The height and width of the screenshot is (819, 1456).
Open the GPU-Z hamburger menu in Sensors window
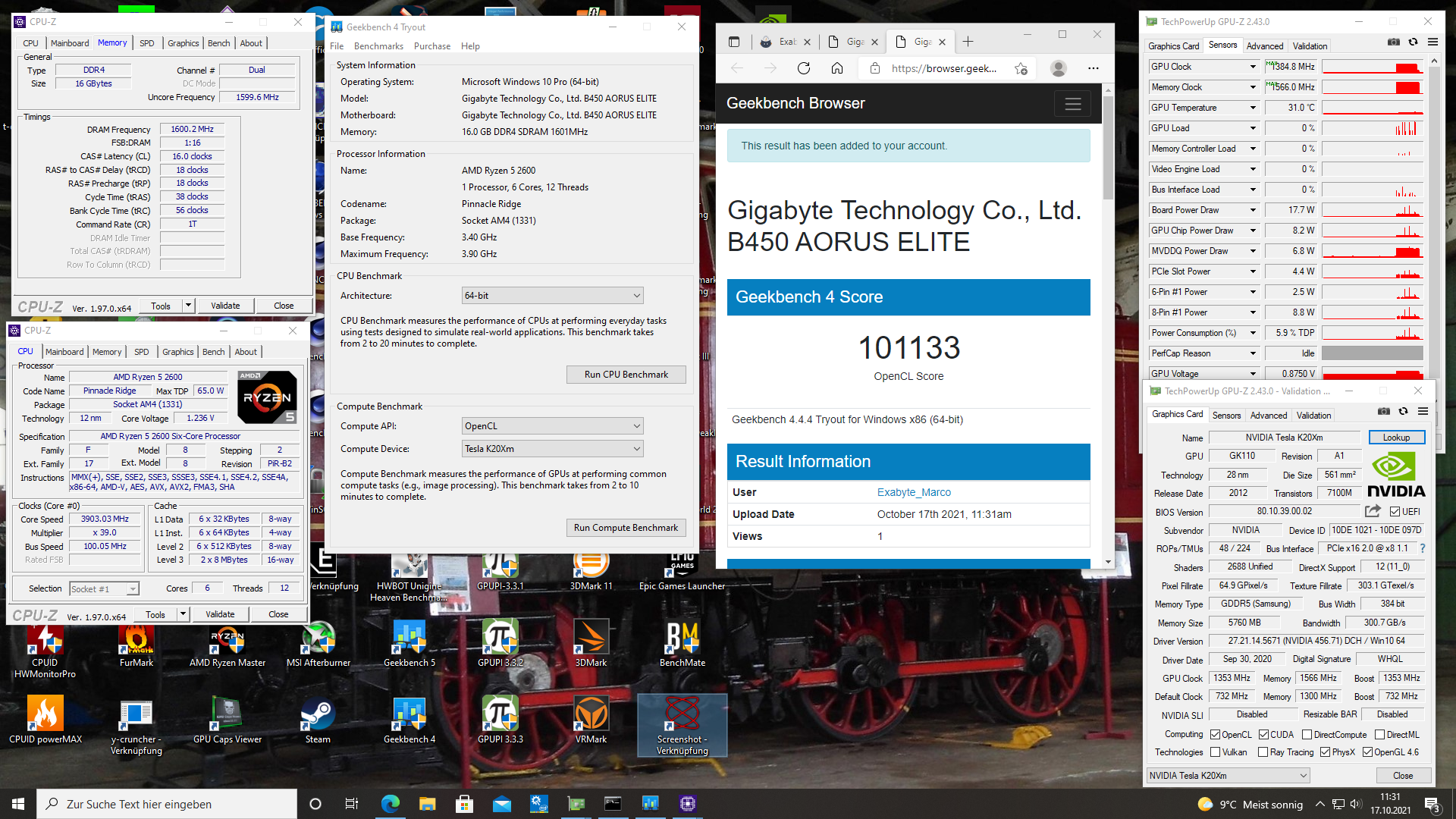point(1432,42)
